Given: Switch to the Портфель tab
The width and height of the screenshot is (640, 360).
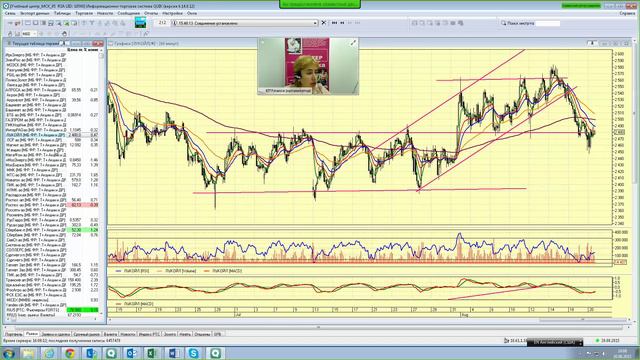Looking at the screenshot, I should [x=13, y=334].
